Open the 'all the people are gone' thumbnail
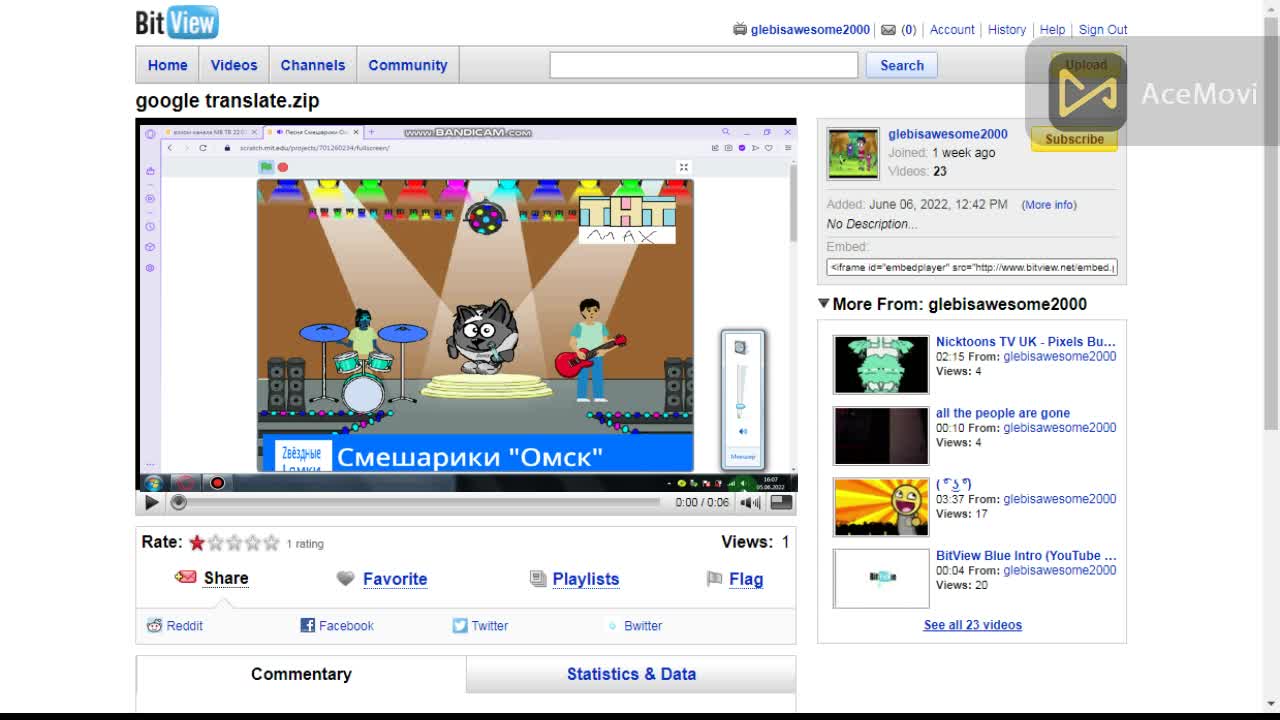This screenshot has height=720, width=1280. pos(881,436)
